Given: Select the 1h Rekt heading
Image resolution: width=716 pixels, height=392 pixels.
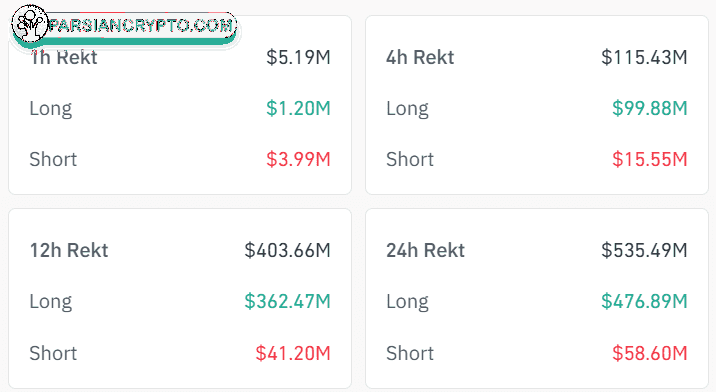Looking at the screenshot, I should coord(63,58).
